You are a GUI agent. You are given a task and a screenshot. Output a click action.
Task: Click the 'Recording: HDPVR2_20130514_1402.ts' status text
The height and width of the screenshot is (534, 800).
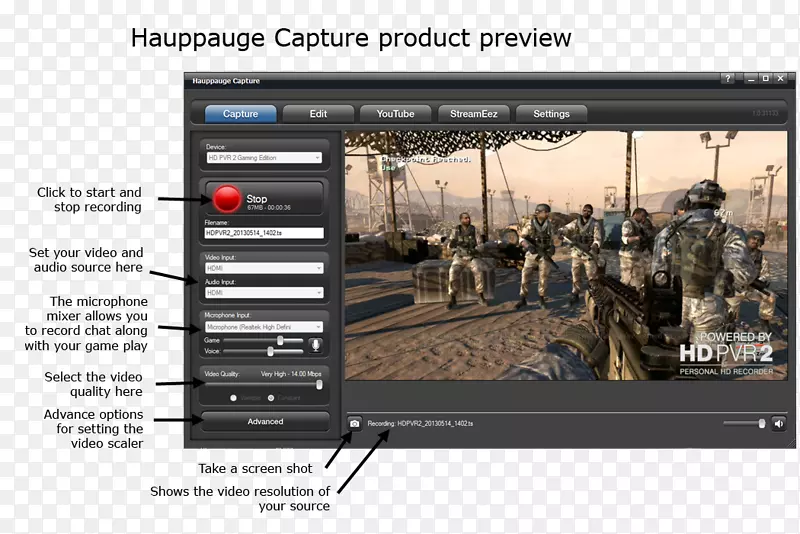420,423
